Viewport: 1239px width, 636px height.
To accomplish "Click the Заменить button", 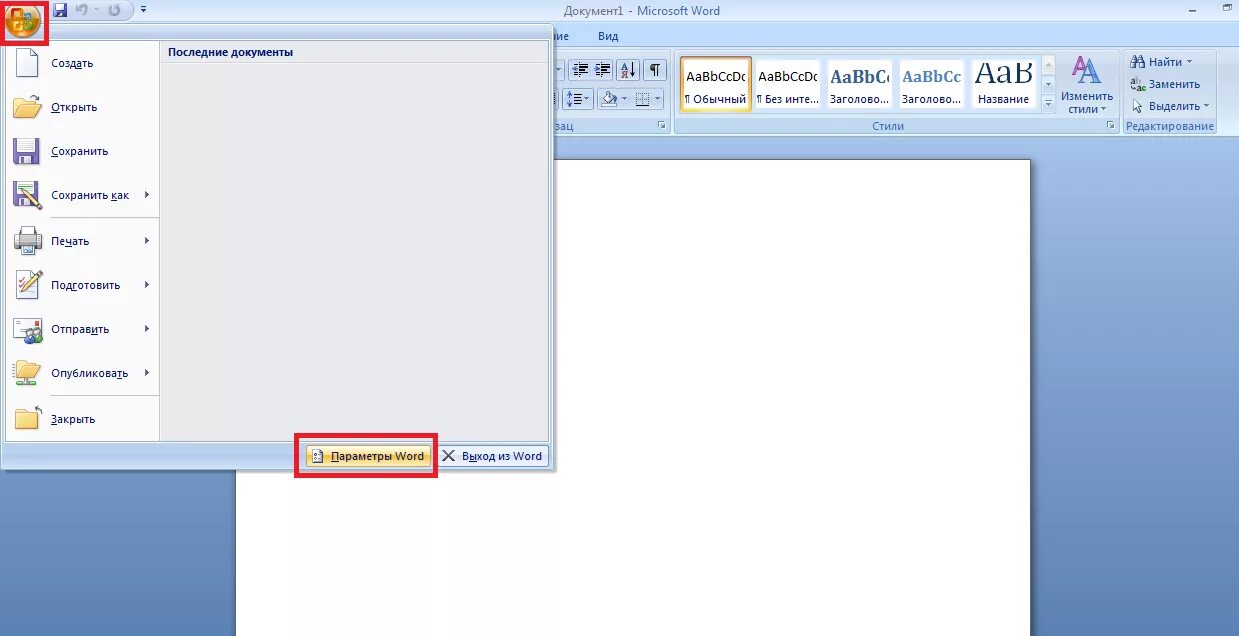I will [x=1165, y=84].
